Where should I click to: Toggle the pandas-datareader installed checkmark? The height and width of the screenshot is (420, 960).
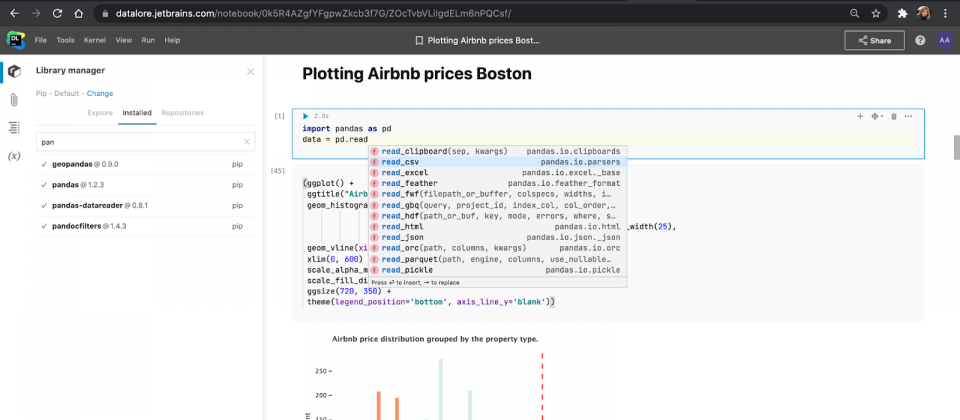[44, 206]
